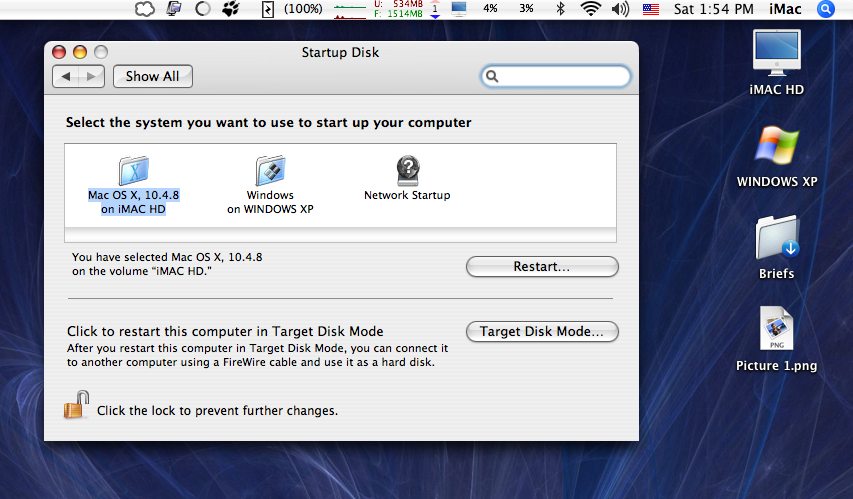Click the Sat 1:54 PM clock

[714, 9]
